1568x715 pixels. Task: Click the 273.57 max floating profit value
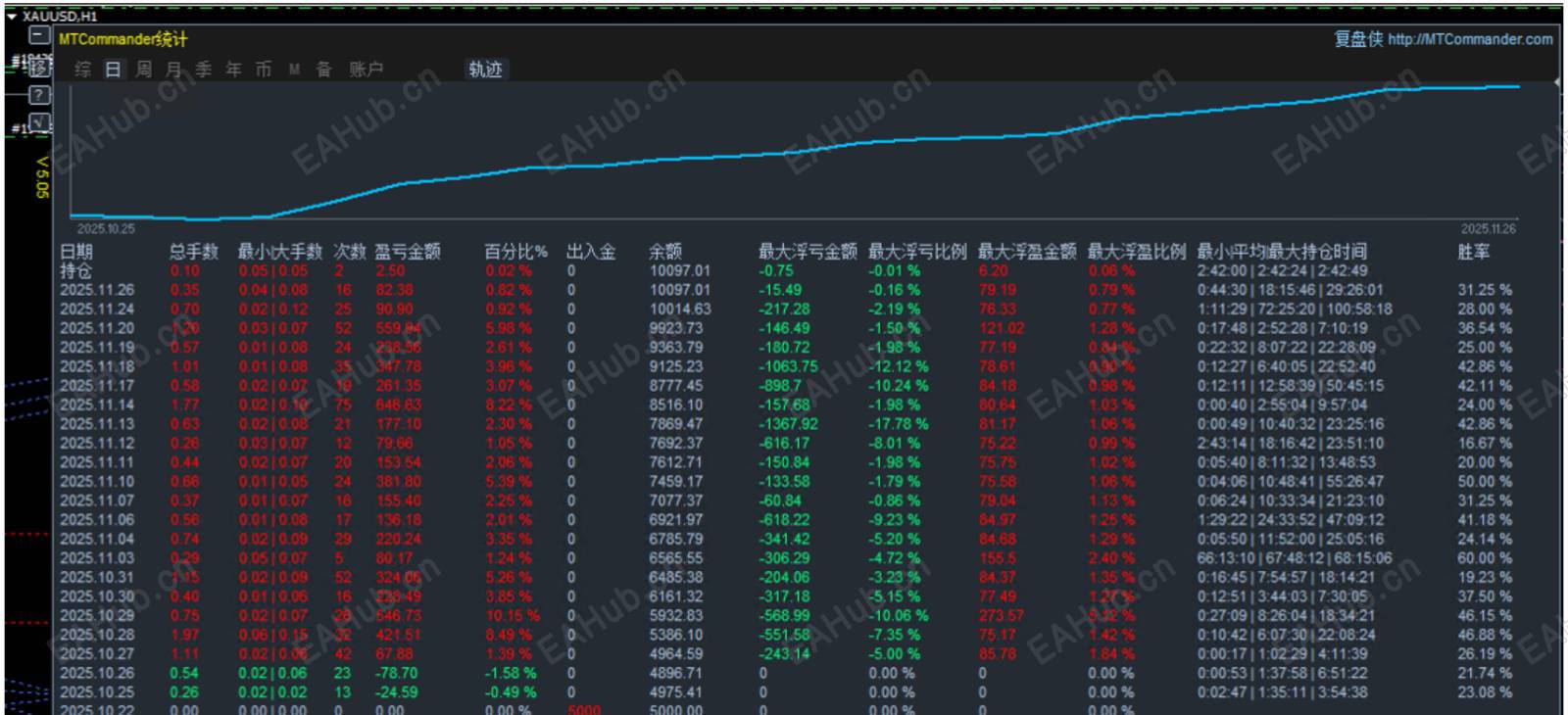(1001, 615)
